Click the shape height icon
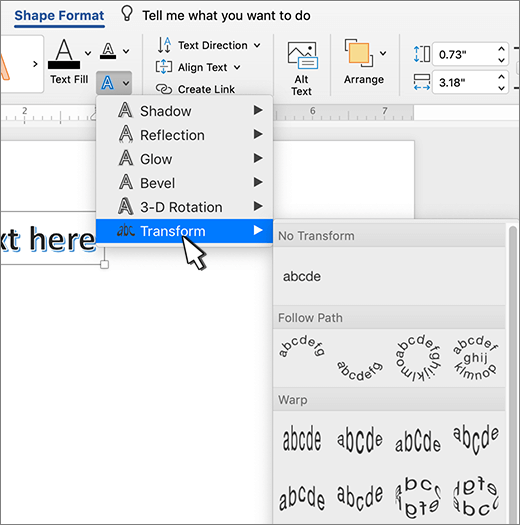 (422, 54)
